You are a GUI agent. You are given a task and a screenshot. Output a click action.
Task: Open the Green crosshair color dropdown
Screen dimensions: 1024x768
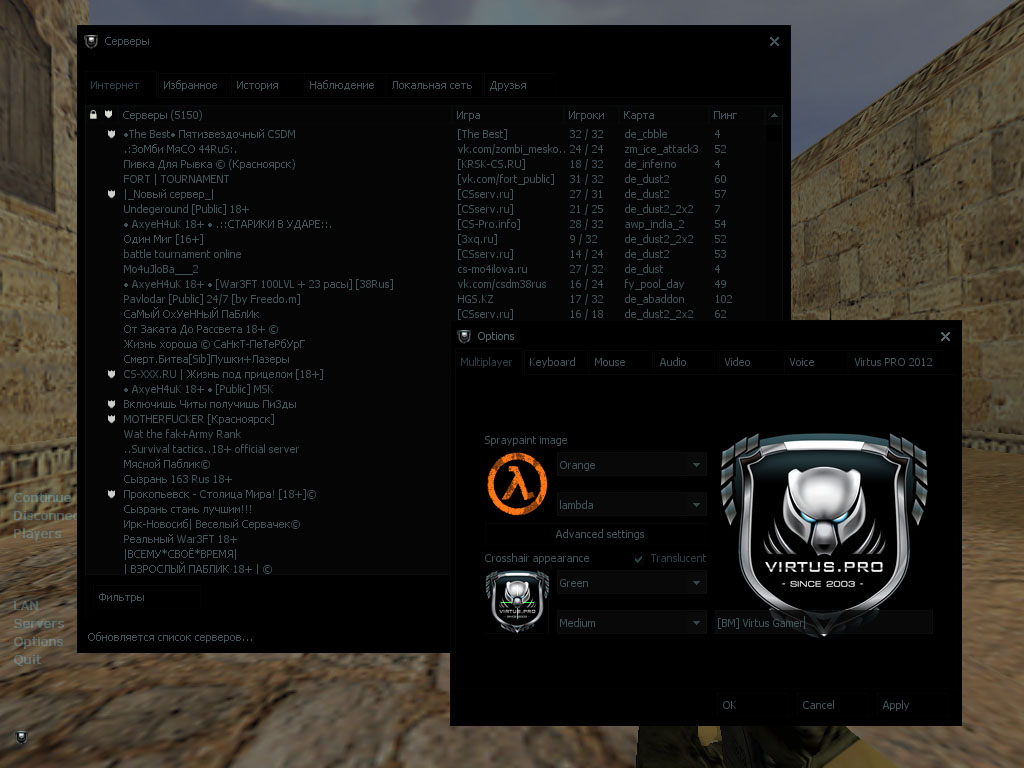tap(632, 583)
